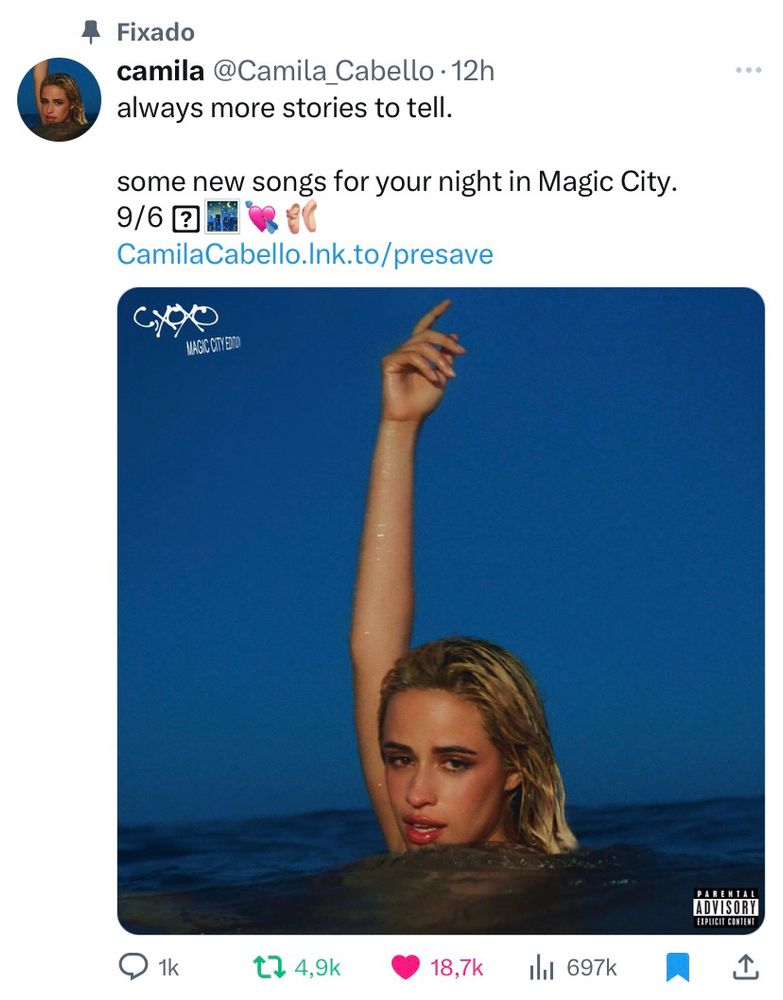Open the three-dot more options menu
783x1000 pixels.
748,71
